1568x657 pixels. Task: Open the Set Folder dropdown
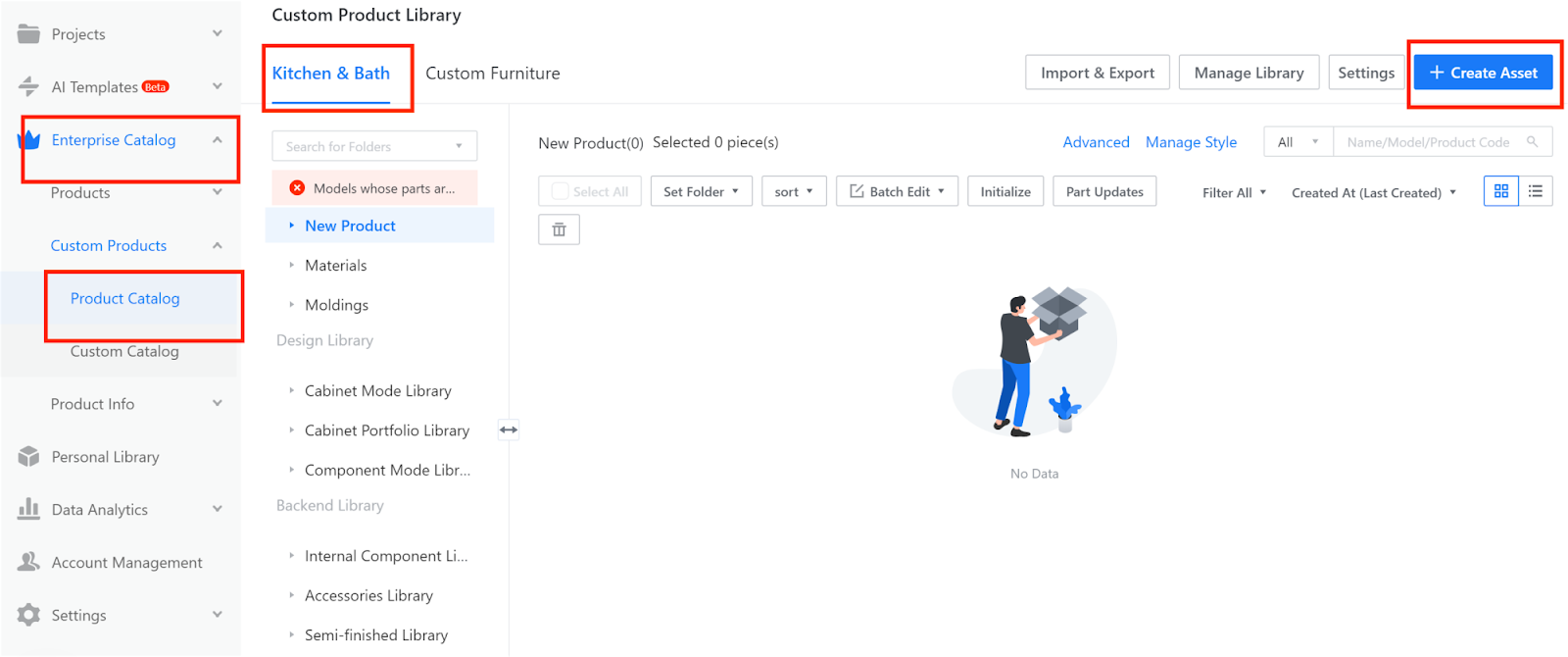pos(701,192)
